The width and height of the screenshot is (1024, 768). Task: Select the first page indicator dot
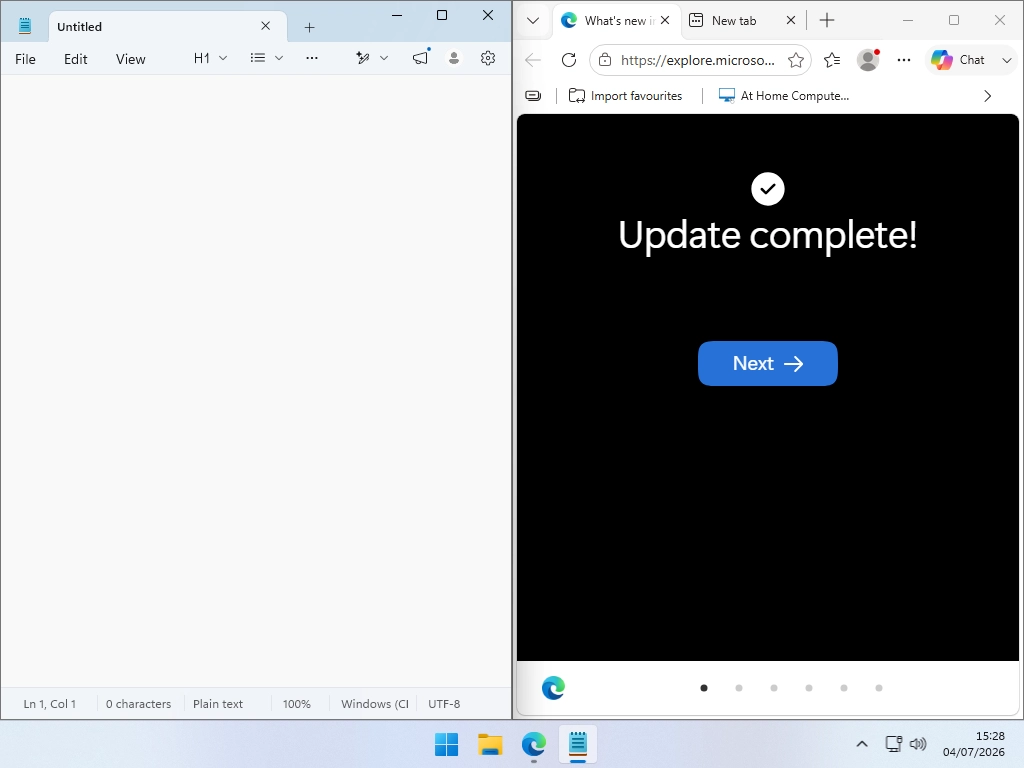[704, 688]
